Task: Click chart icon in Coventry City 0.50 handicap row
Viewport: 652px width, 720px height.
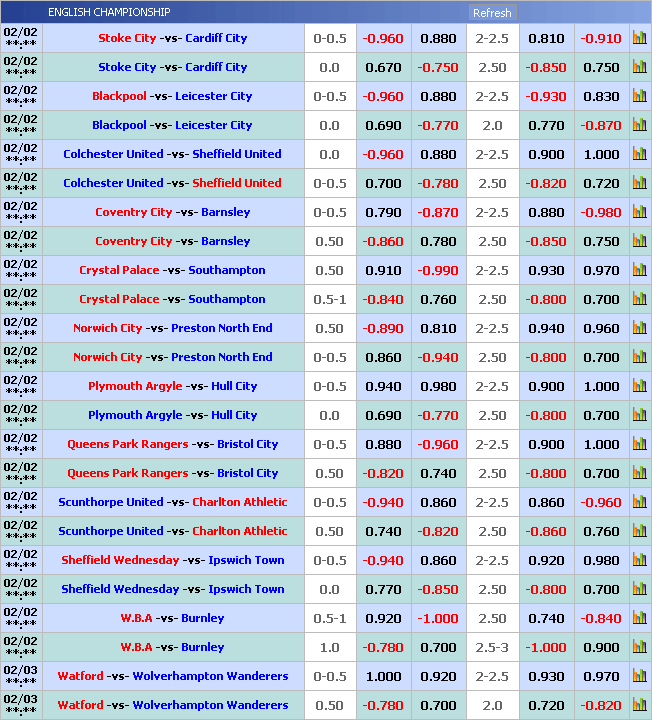Action: 639,241
